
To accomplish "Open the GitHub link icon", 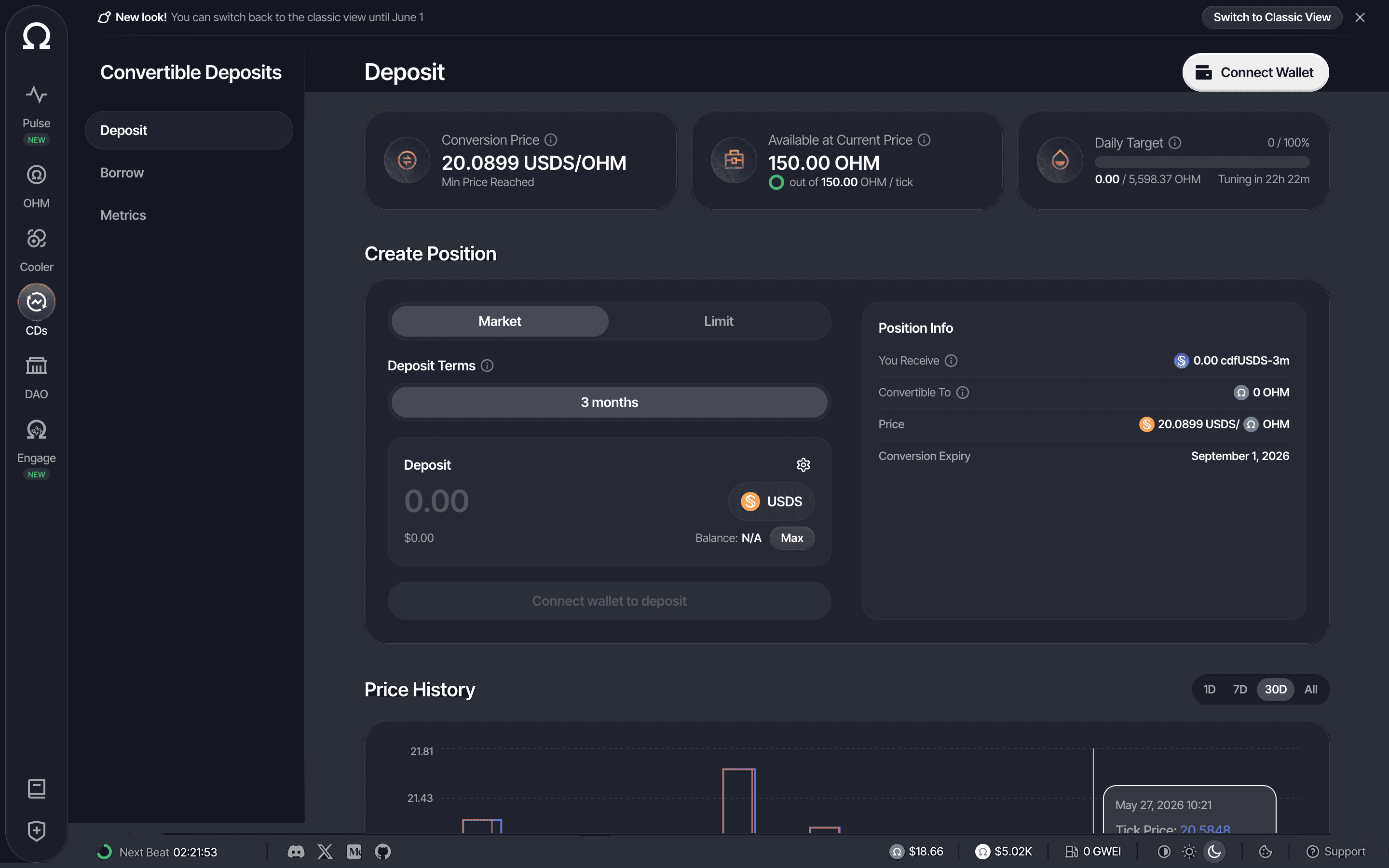I will (x=383, y=851).
